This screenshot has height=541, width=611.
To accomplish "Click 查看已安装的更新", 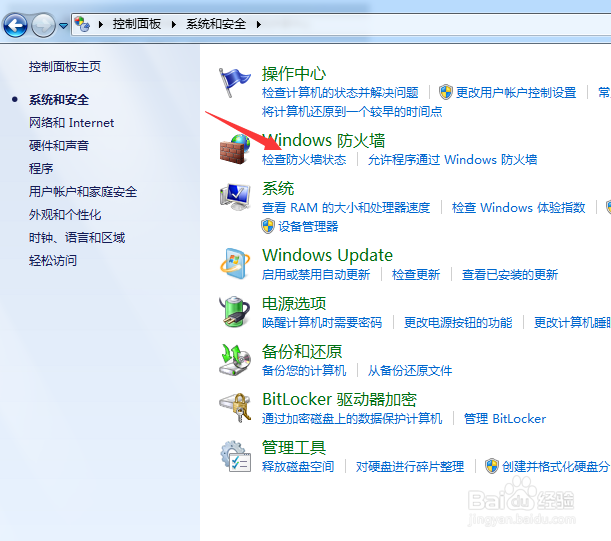I will pyautogui.click(x=510, y=275).
